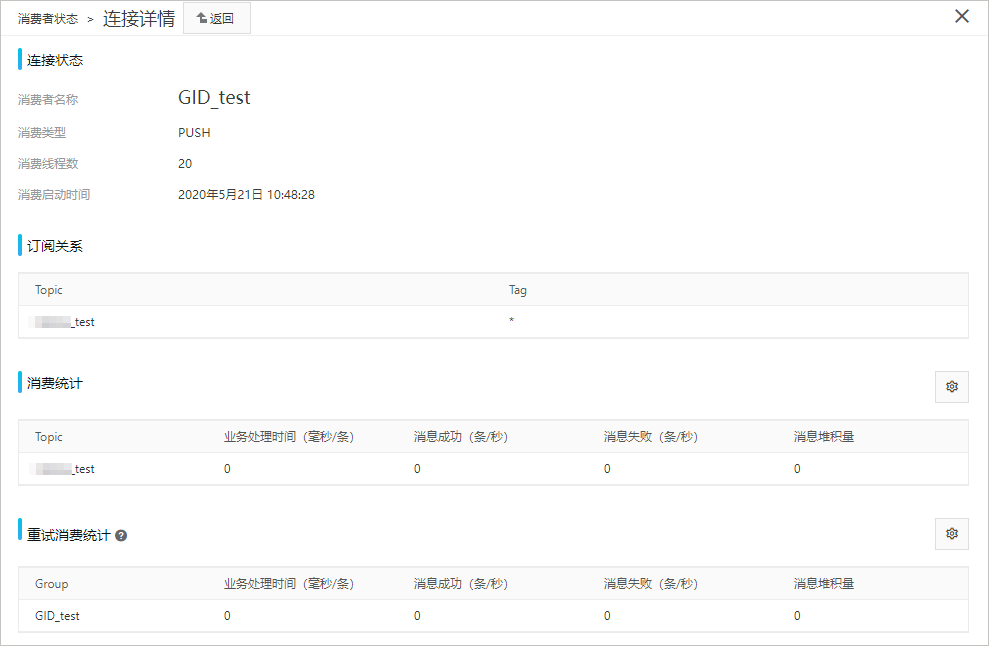The width and height of the screenshot is (989, 646).
Task: Click 消息堆积量 header in 重试消费统计 table
Action: [x=824, y=584]
